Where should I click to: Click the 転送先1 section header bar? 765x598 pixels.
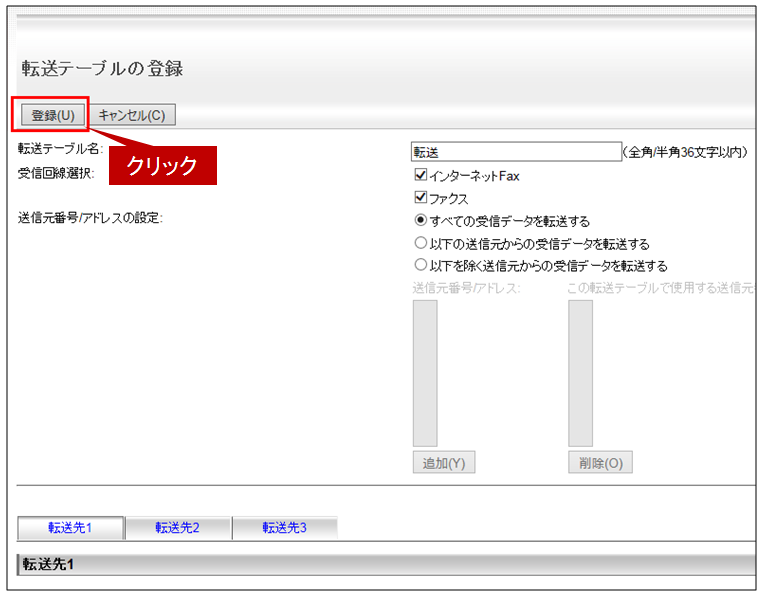386,565
